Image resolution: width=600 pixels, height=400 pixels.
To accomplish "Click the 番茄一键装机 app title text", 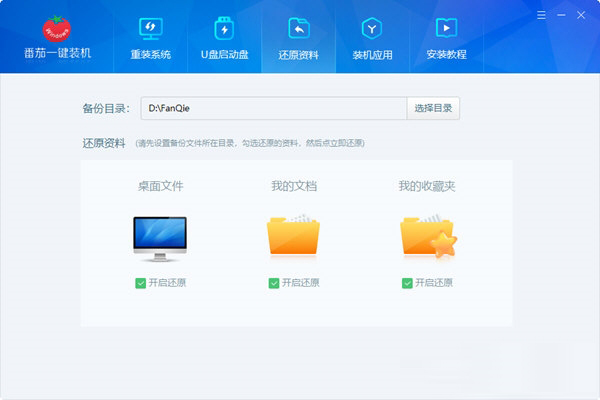I will (x=57, y=52).
